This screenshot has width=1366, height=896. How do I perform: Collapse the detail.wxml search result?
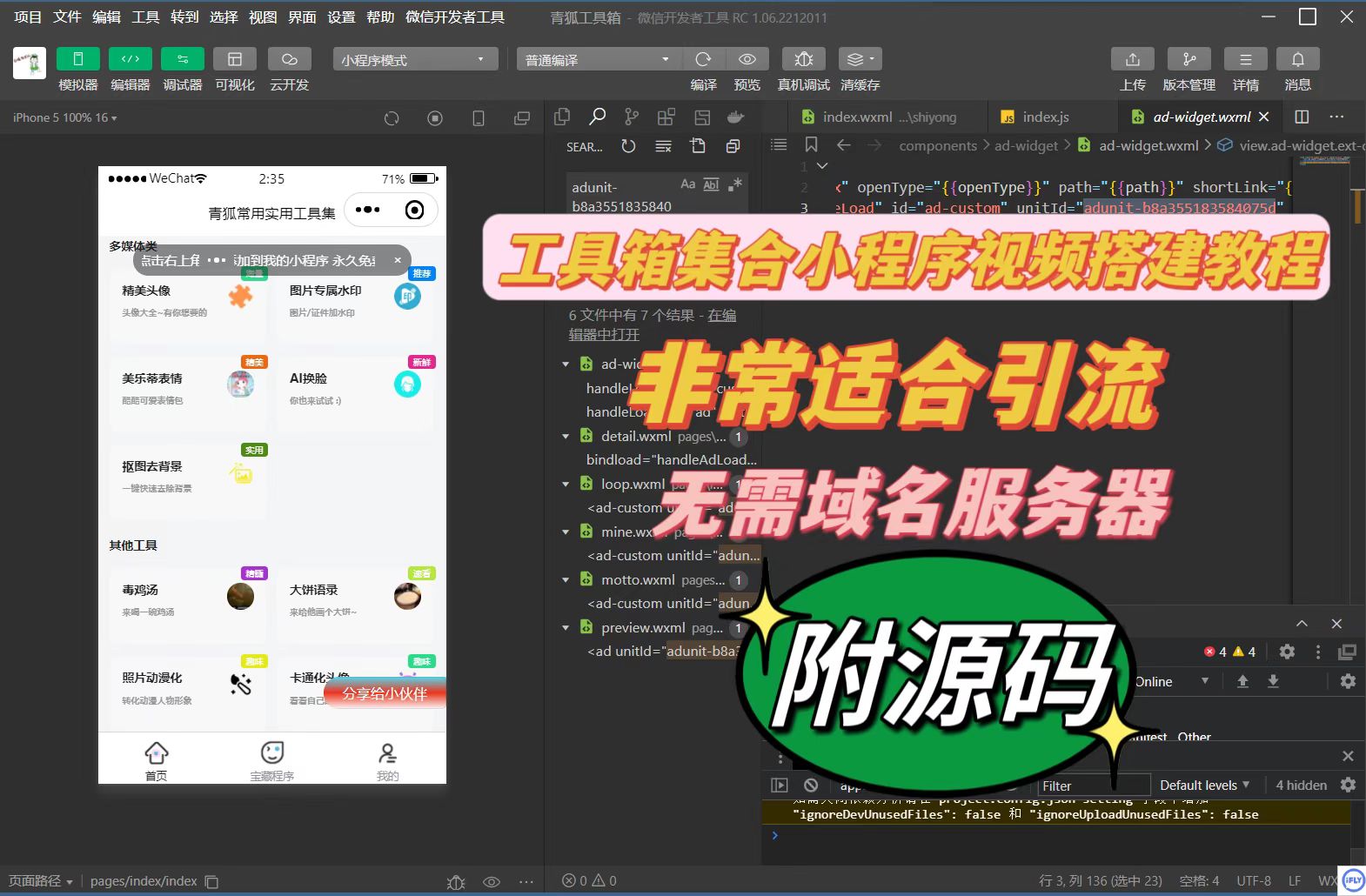point(566,436)
